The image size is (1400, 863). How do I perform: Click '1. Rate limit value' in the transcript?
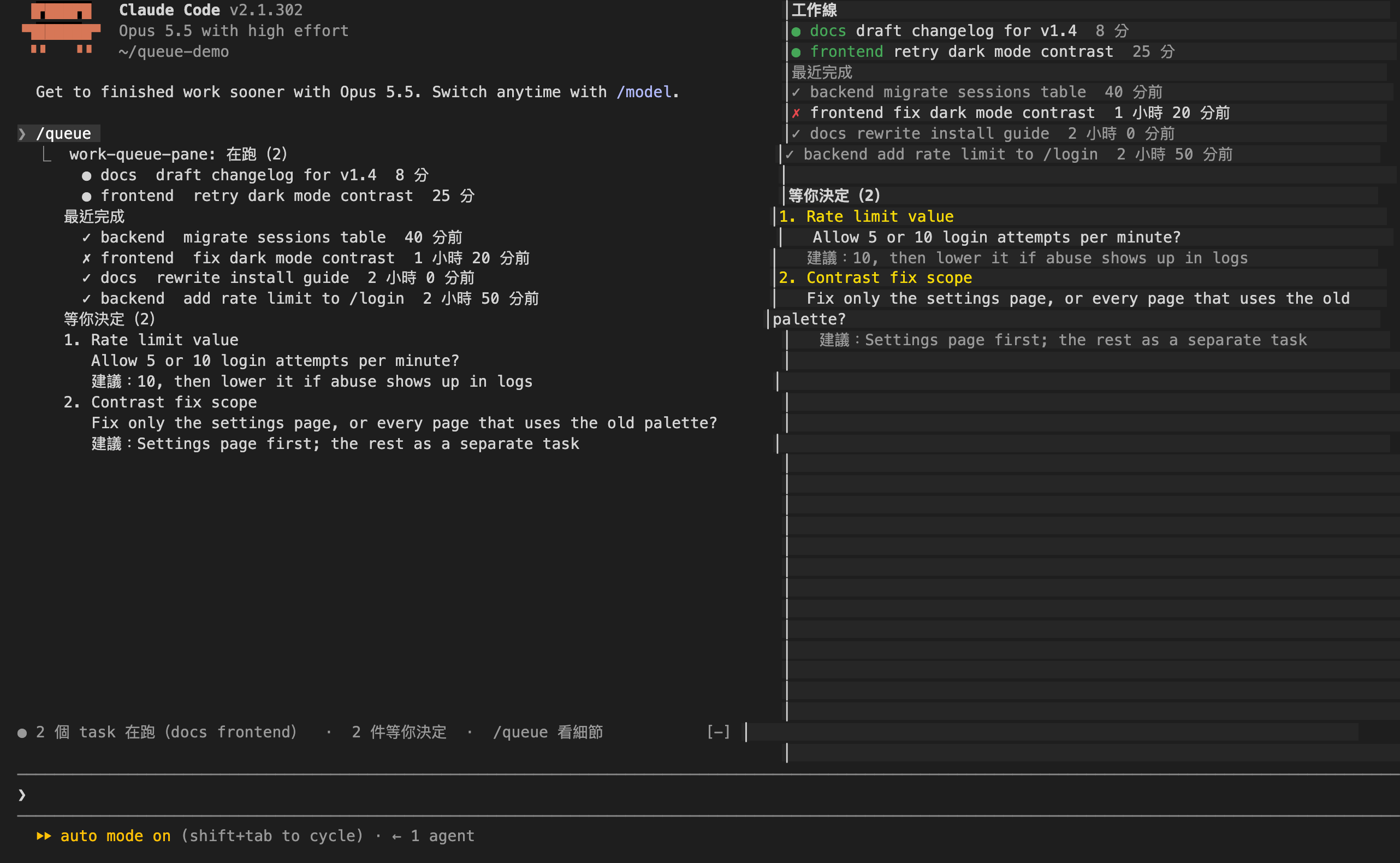coord(151,340)
